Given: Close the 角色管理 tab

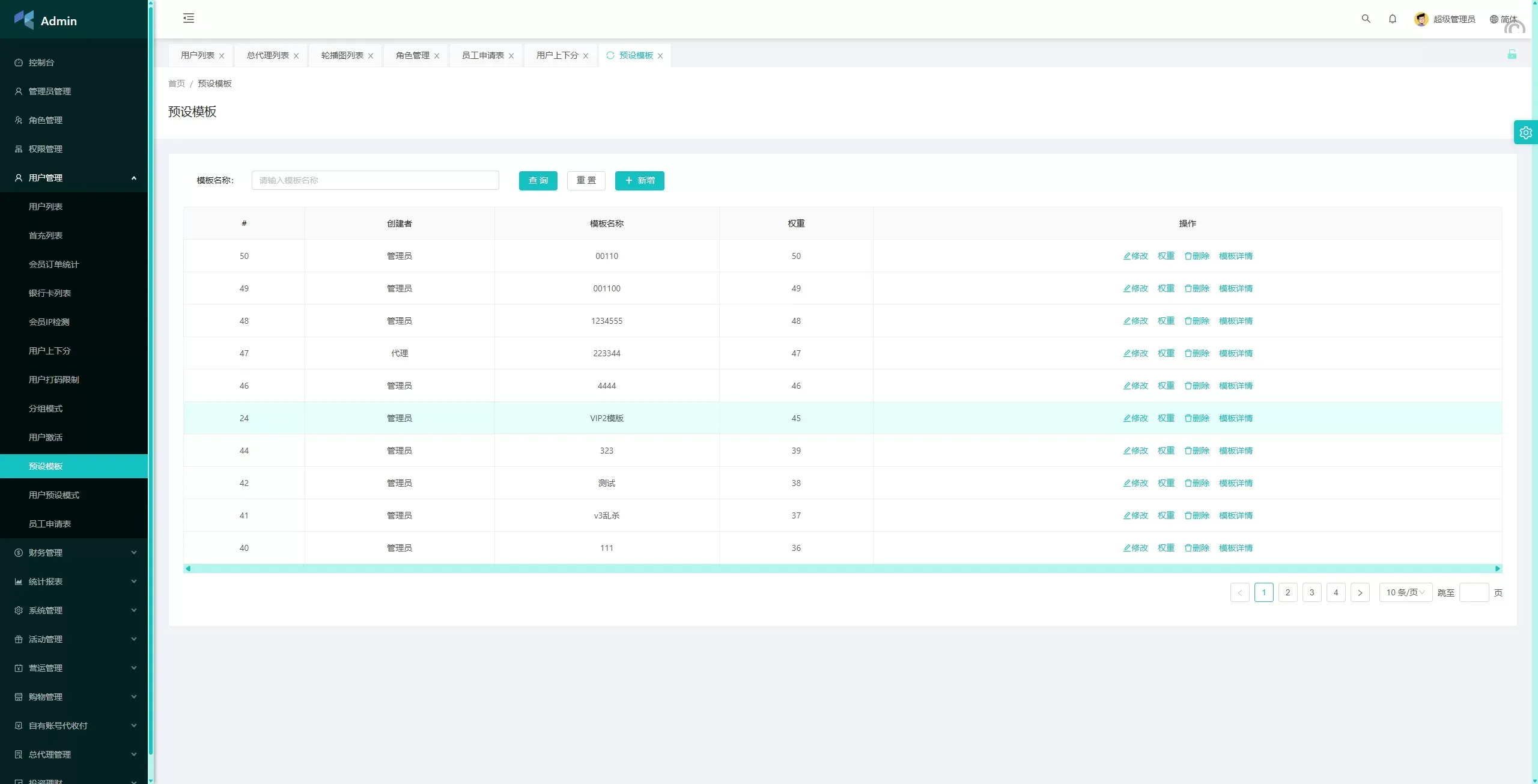Looking at the screenshot, I should tap(437, 56).
